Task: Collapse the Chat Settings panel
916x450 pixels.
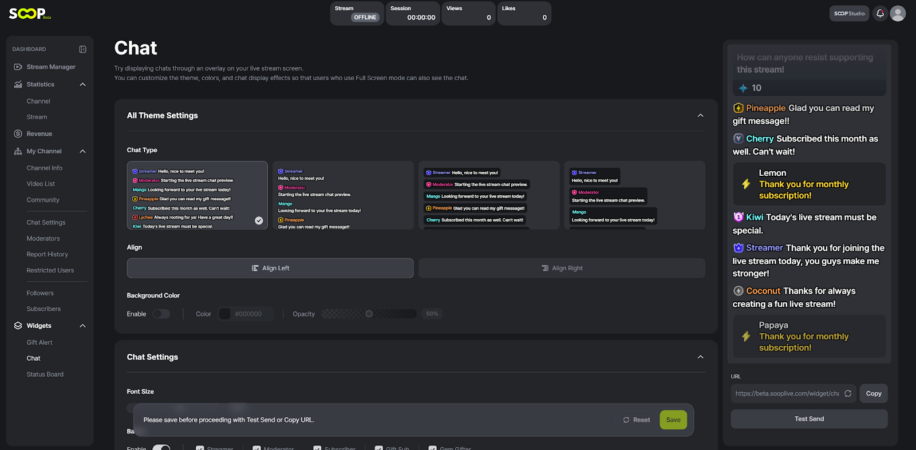Action: click(700, 357)
